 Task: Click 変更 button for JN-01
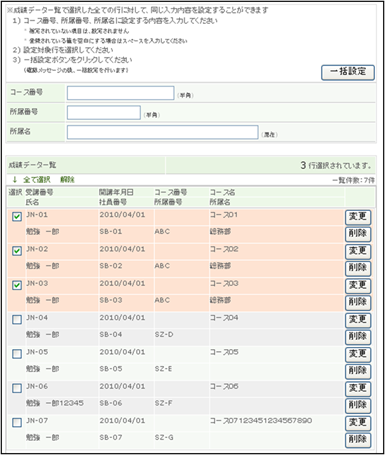358,217
